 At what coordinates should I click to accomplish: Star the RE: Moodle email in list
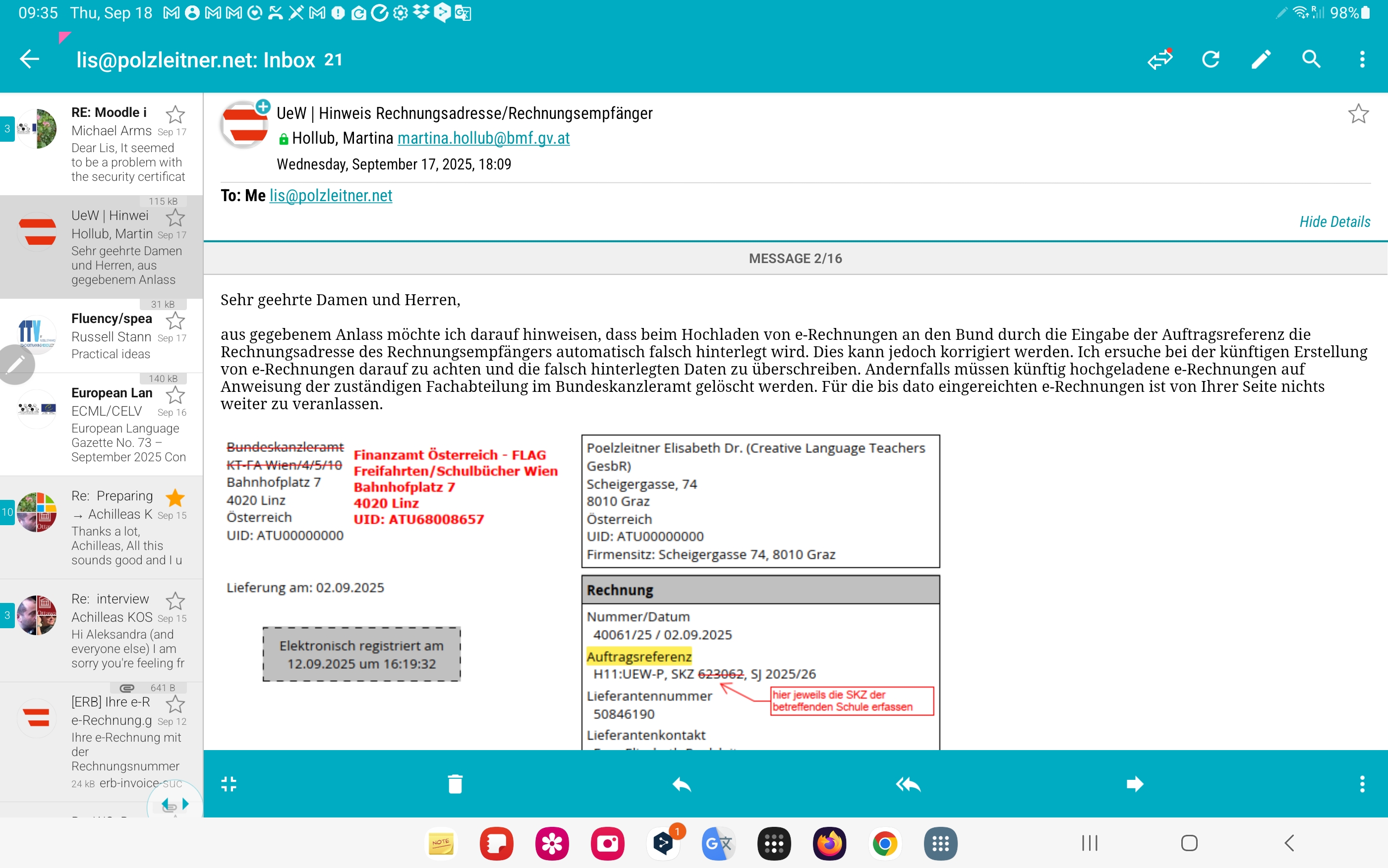tap(175, 114)
